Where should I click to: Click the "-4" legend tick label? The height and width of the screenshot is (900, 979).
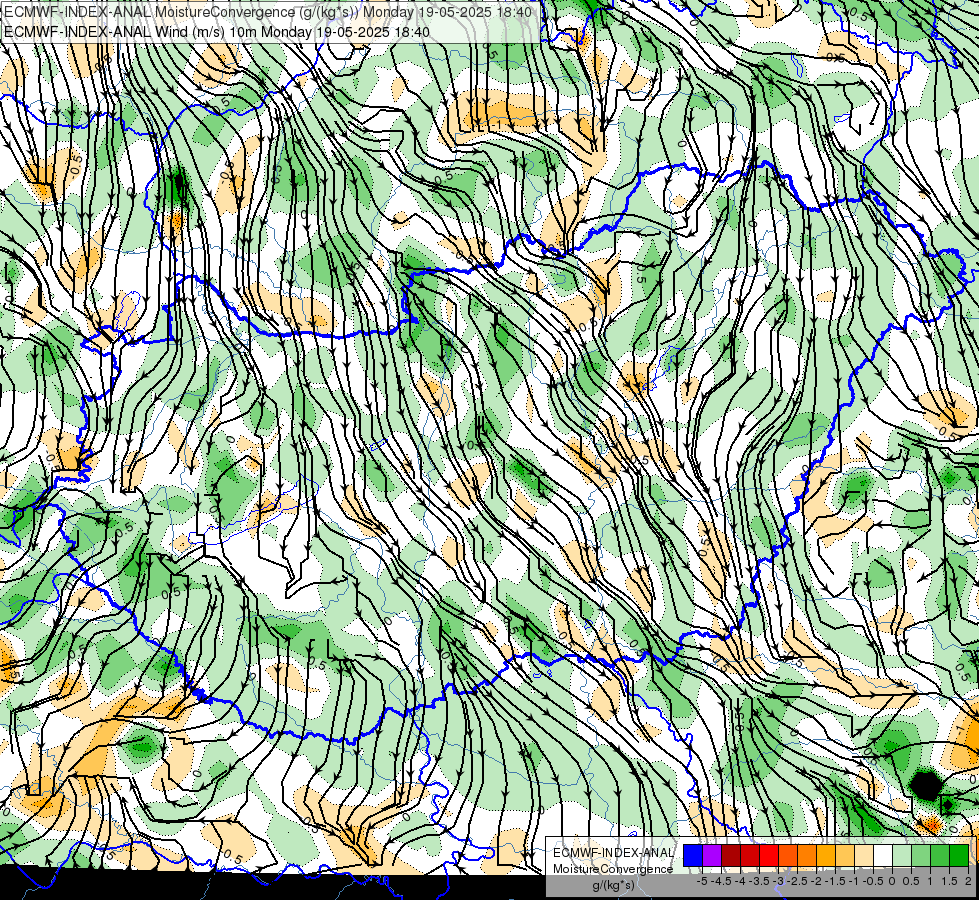coord(740,881)
